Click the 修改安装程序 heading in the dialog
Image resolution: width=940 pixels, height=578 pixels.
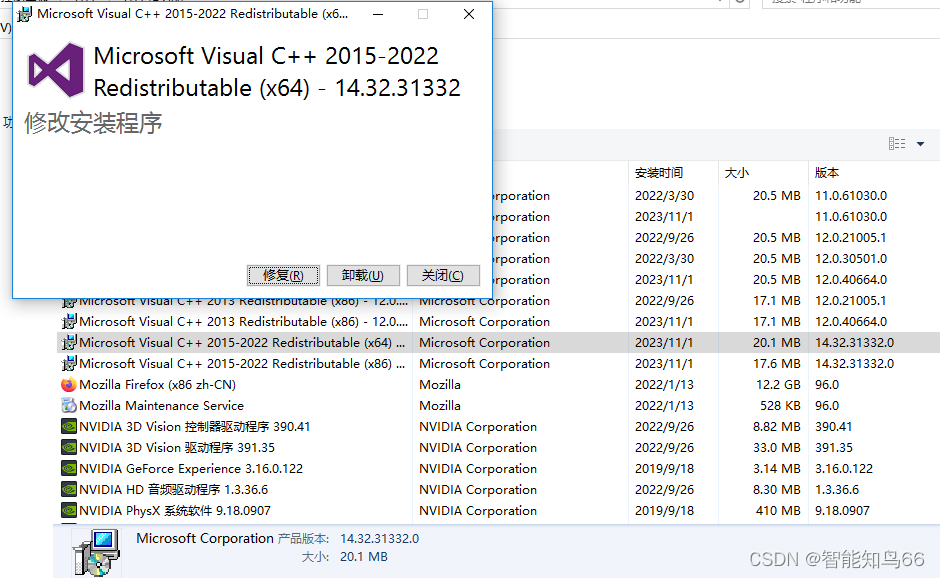point(93,123)
